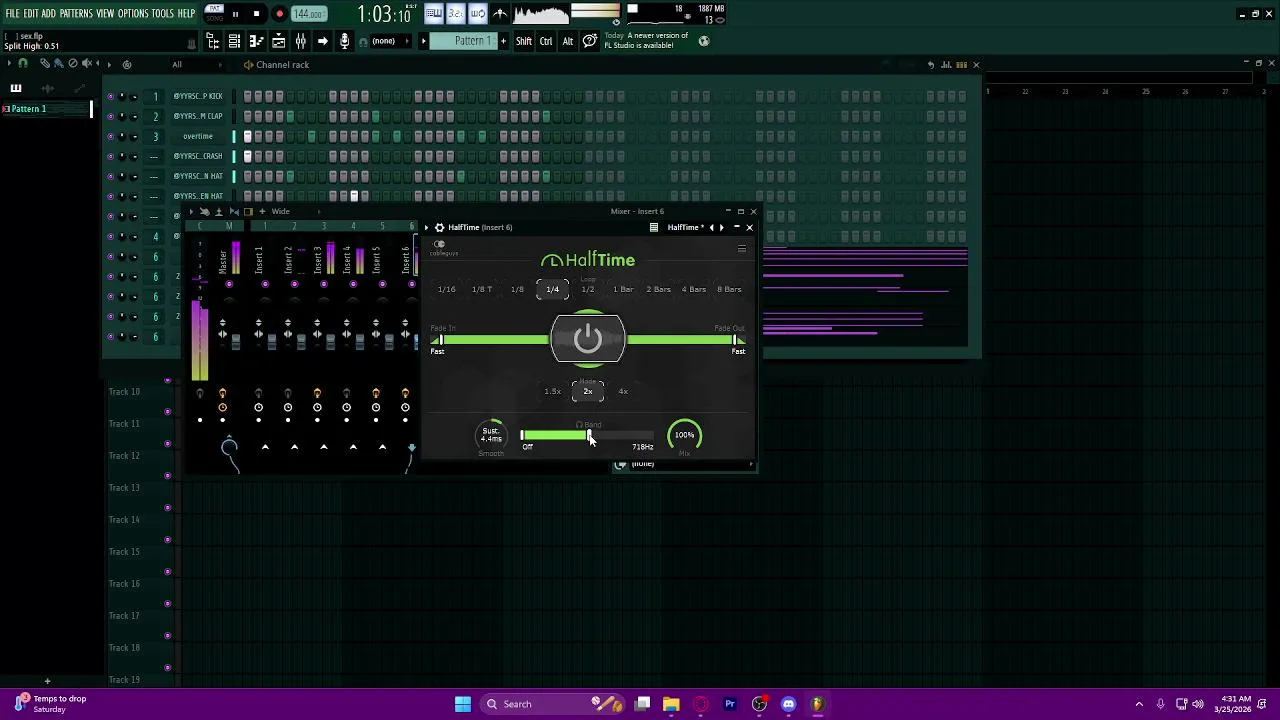Viewport: 1280px width, 720px height.
Task: Open the FILE menu
Action: 13,14
